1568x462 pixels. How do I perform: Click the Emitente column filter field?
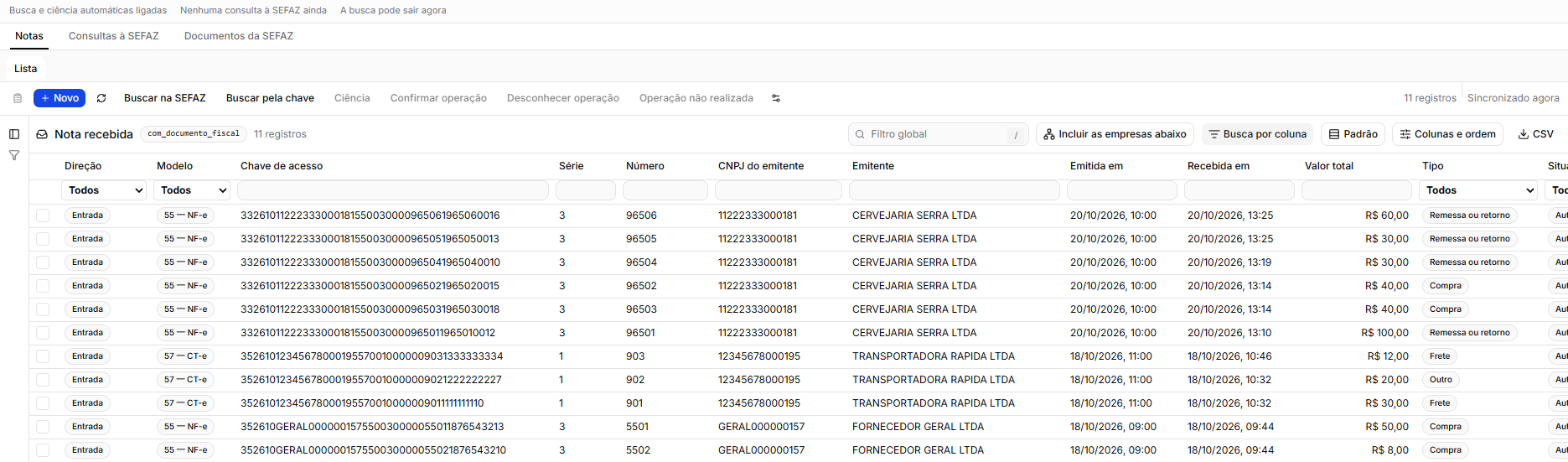pos(954,190)
